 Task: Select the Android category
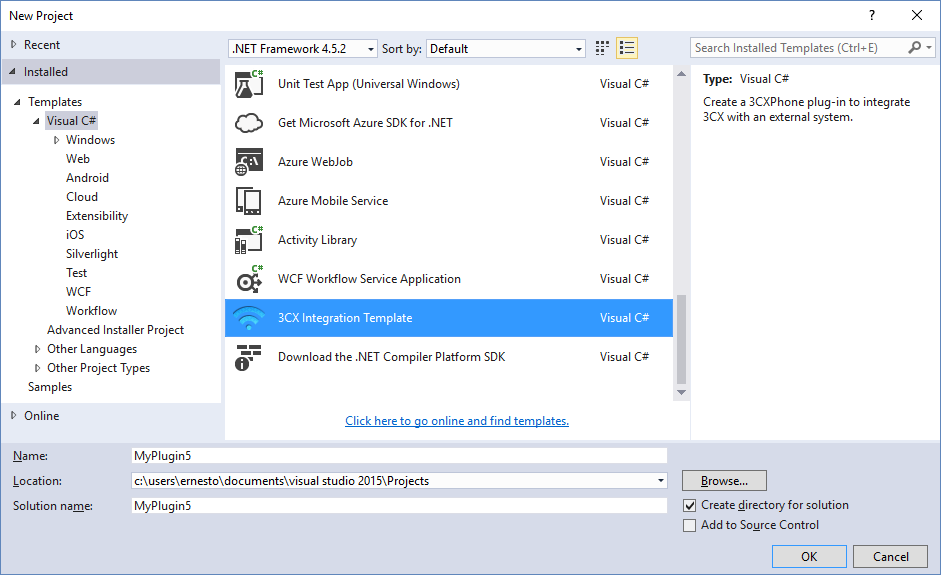(x=88, y=178)
